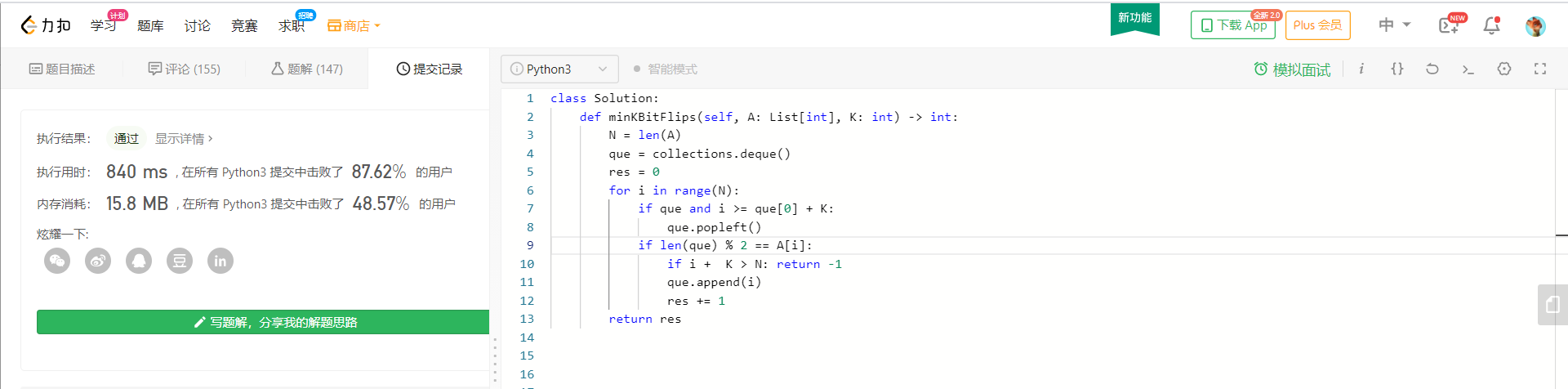Screen dimensions: 1568x389
Task: Open the video NEW icon
Action: [1450, 25]
